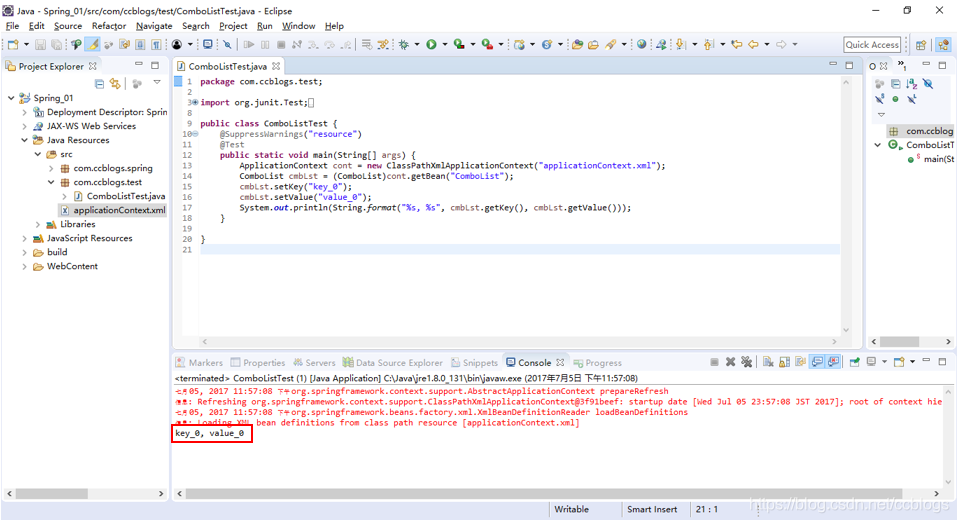959x523 pixels.
Task: Click Remove Launch console X icon
Action: pos(730,362)
